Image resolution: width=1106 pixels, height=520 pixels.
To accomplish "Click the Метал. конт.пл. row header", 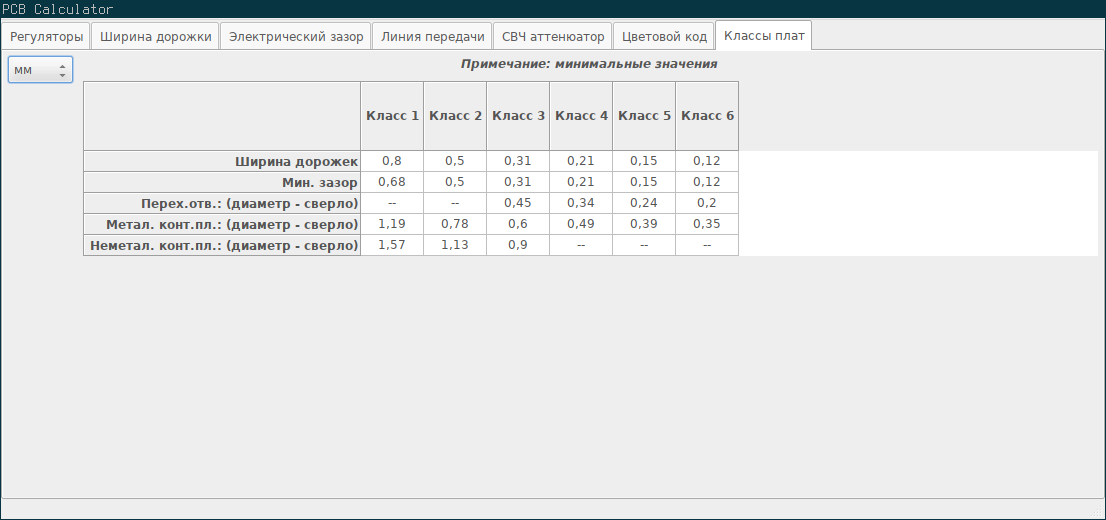I will point(222,224).
